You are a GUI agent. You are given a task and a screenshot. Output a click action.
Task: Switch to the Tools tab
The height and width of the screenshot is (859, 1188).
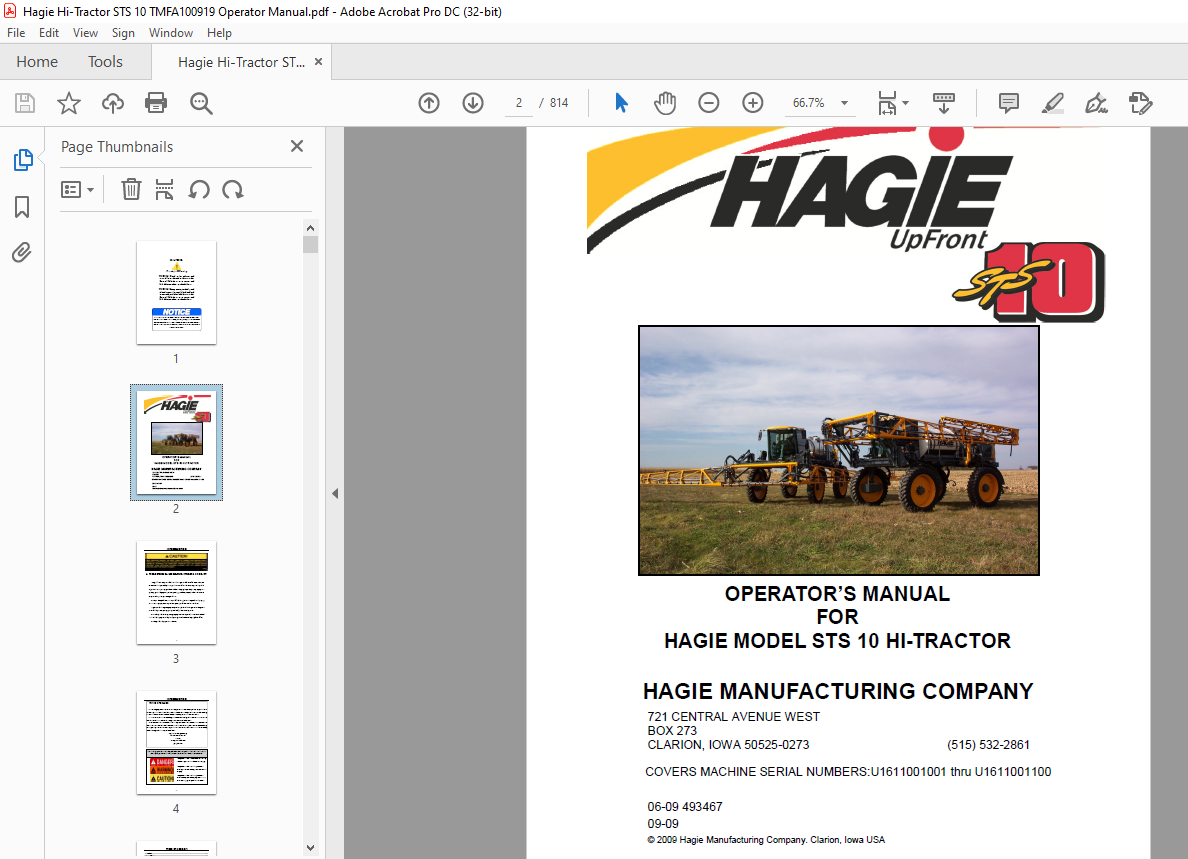coord(105,62)
